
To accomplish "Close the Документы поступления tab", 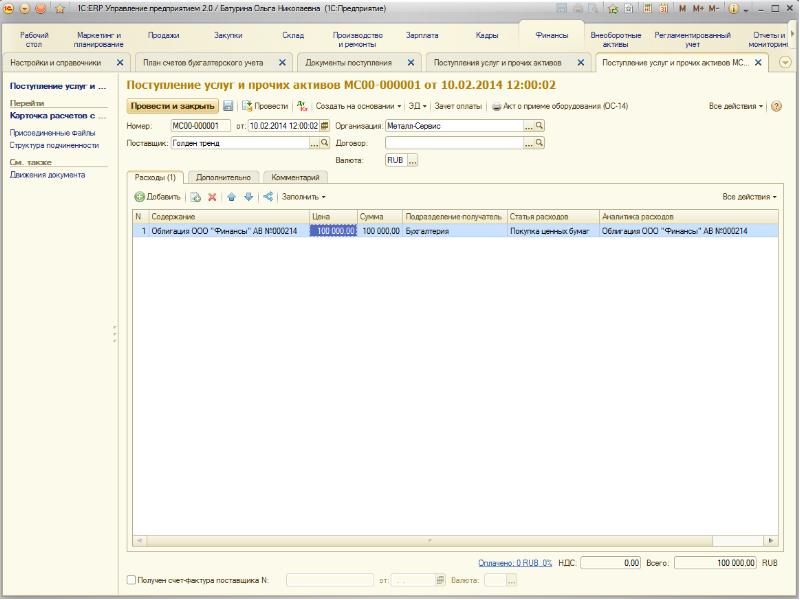I will point(415,62).
